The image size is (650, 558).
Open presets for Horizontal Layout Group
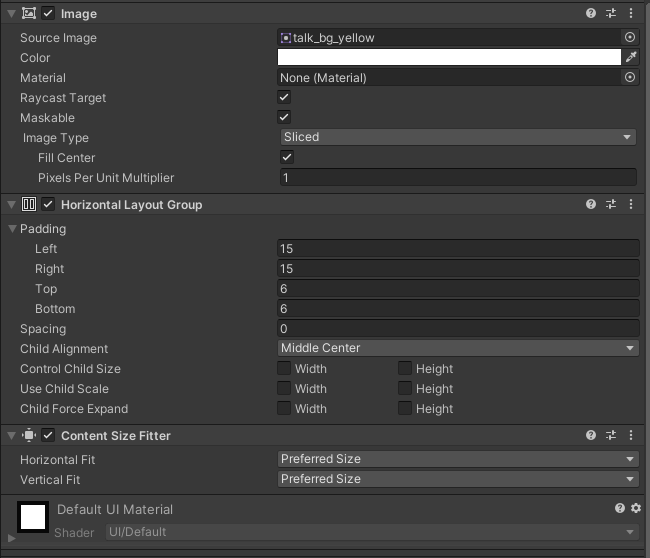611,204
